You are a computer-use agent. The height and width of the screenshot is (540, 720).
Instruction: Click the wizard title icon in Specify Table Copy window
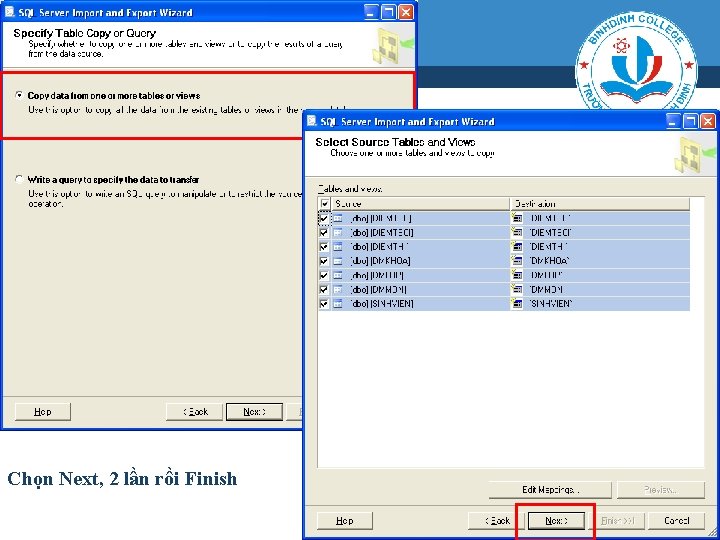pos(10,12)
